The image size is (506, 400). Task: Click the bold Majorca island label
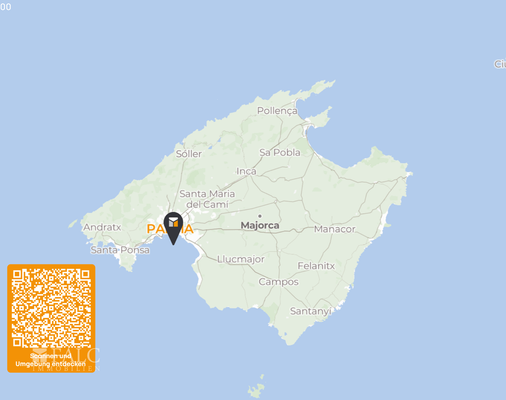tap(260, 226)
